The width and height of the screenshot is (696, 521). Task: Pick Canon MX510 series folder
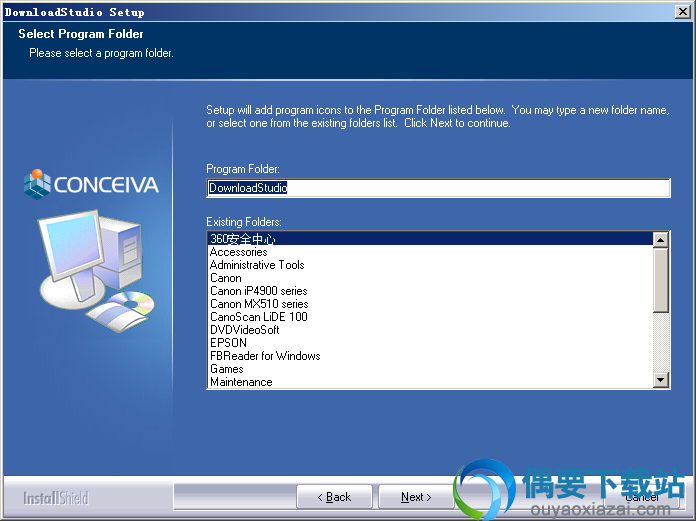click(x=430, y=304)
